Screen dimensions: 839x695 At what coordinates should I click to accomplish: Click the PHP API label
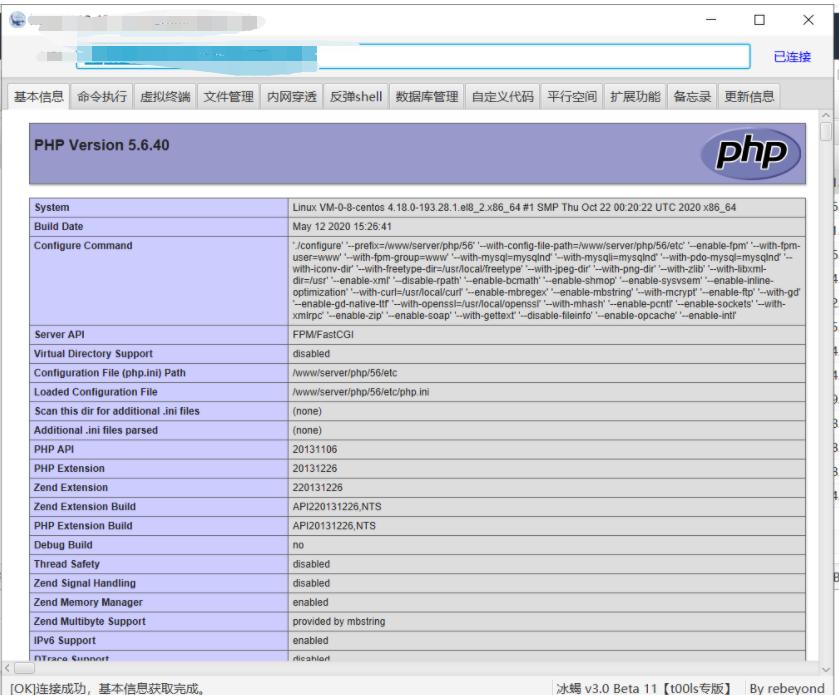54,449
